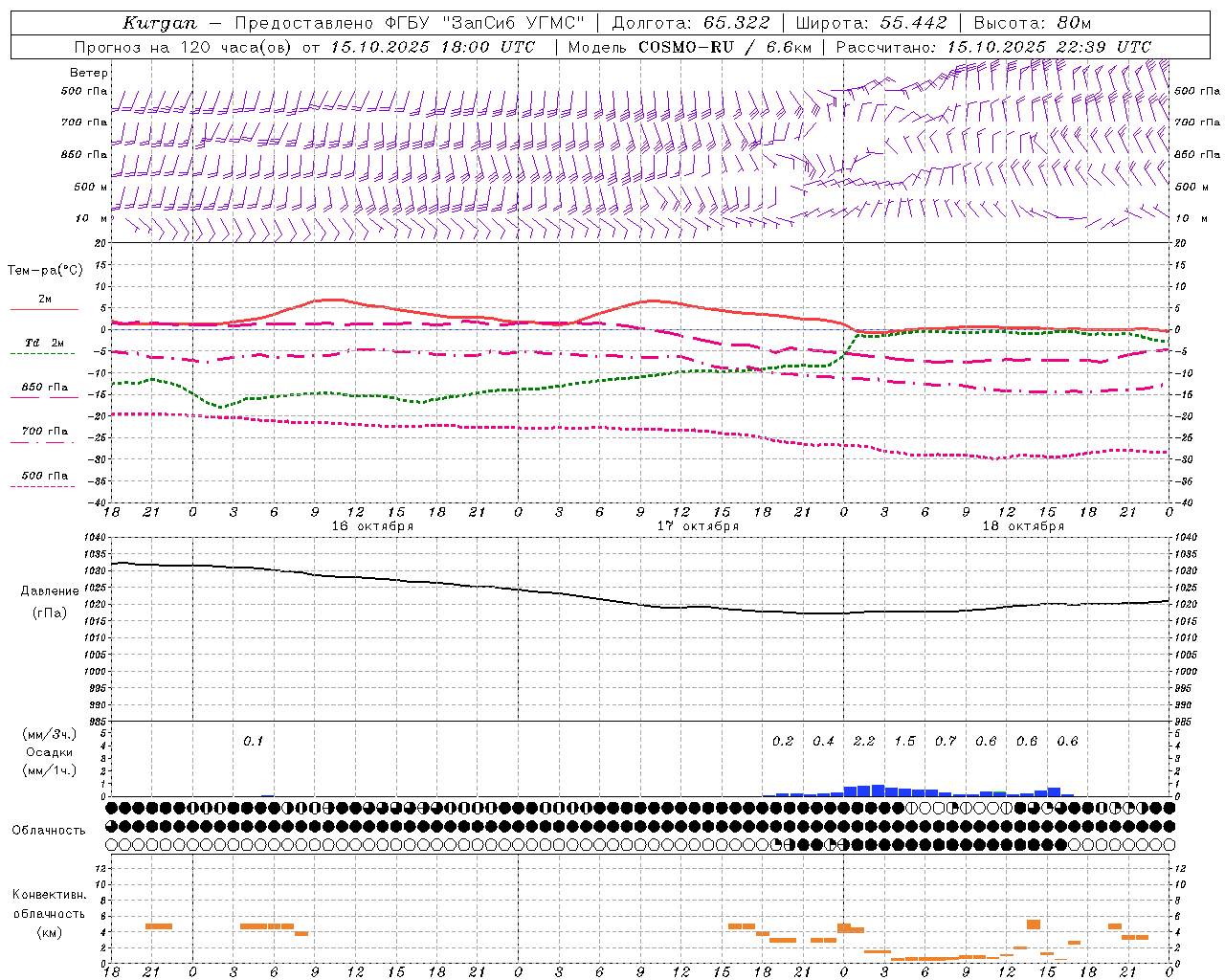This screenshot has height=980, width=1225.
Task: Click precipitation amount "2.2"
Action: pyautogui.click(x=864, y=741)
